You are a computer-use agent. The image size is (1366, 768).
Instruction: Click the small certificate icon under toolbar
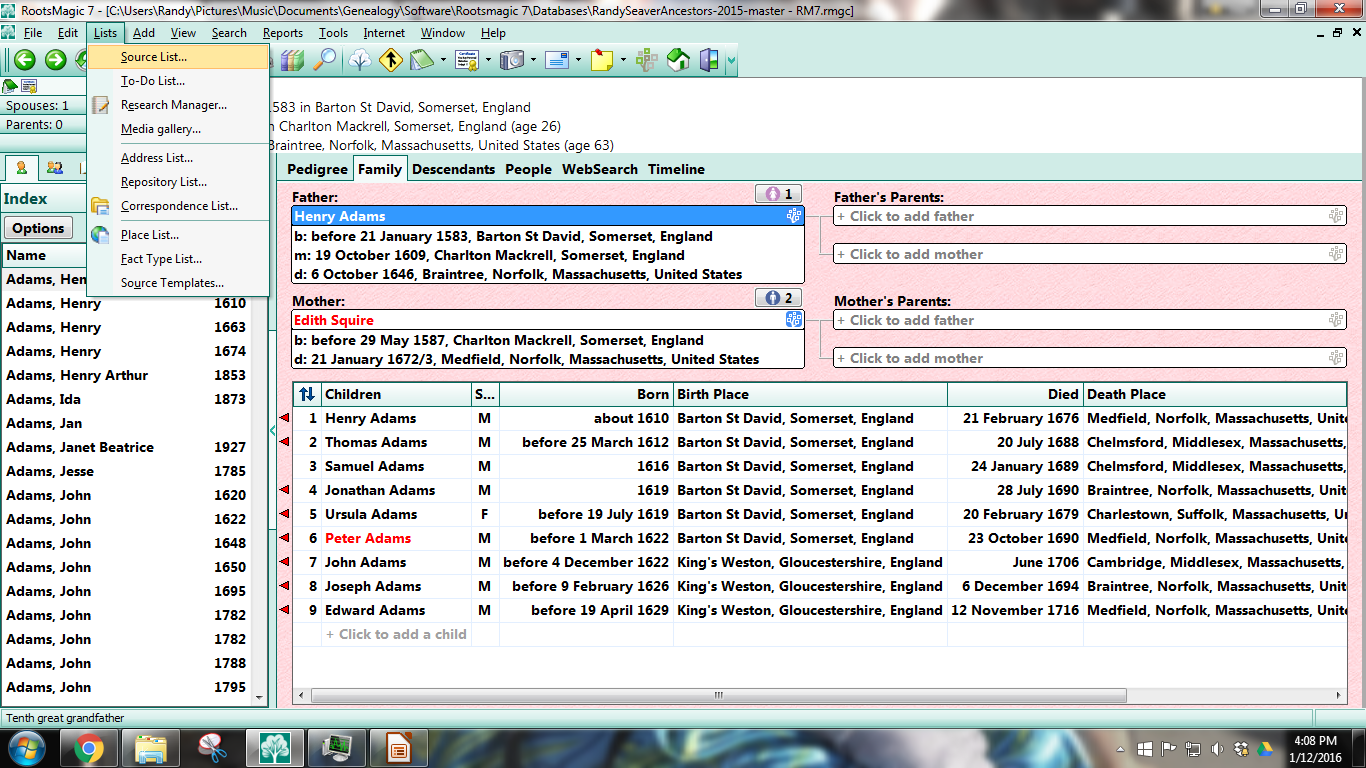29,86
